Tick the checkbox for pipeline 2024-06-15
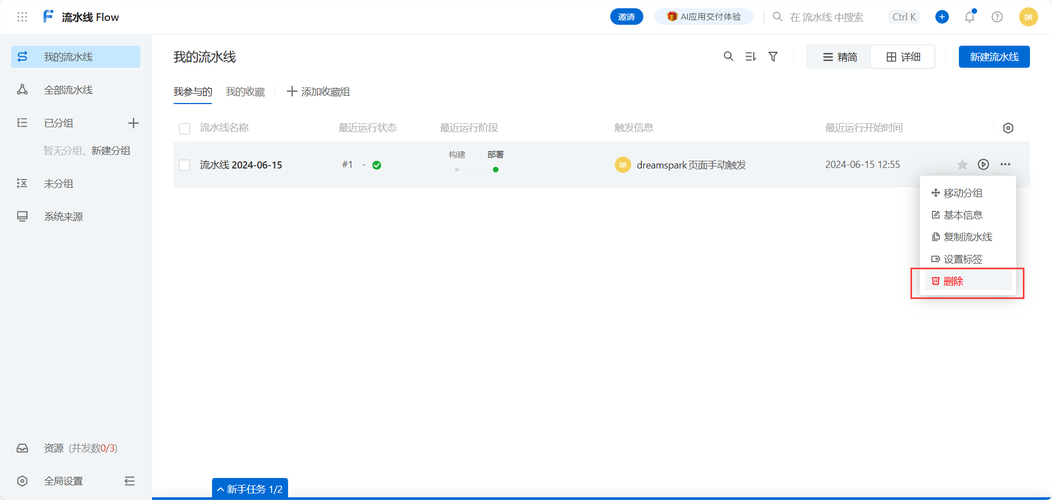This screenshot has width=1052, height=500. 185,165
